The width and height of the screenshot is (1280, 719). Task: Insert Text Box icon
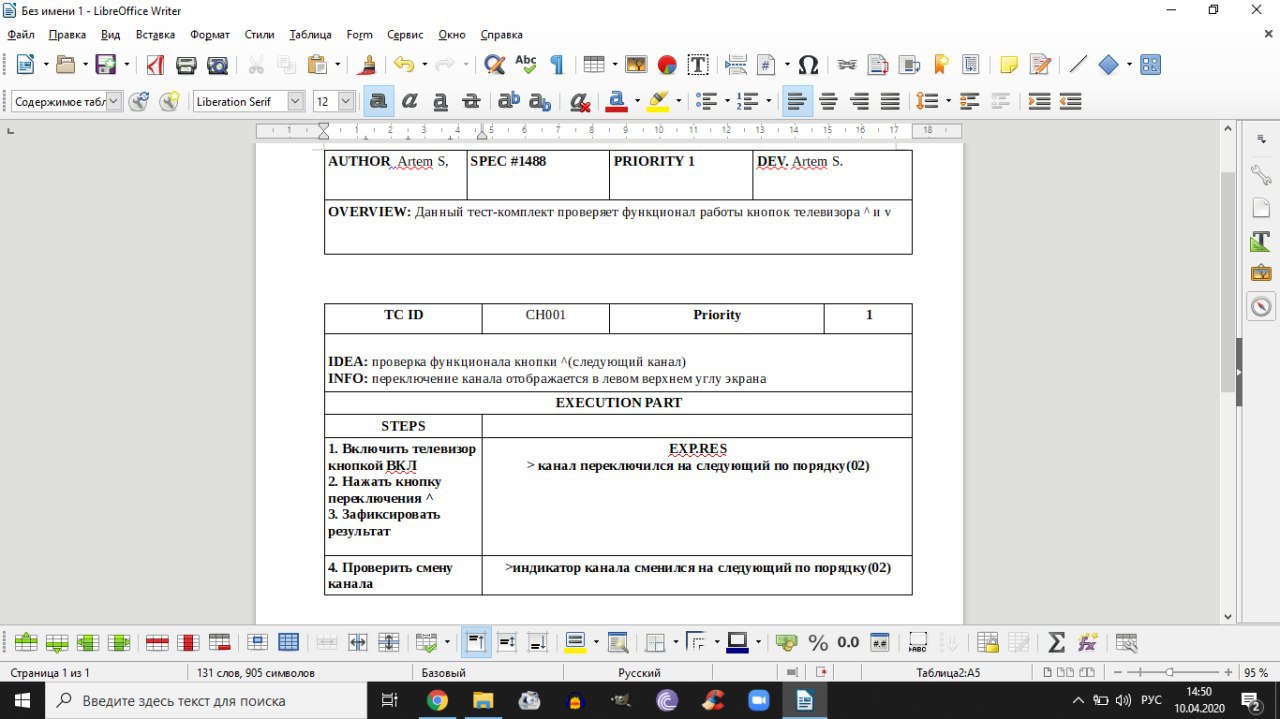pyautogui.click(x=698, y=65)
